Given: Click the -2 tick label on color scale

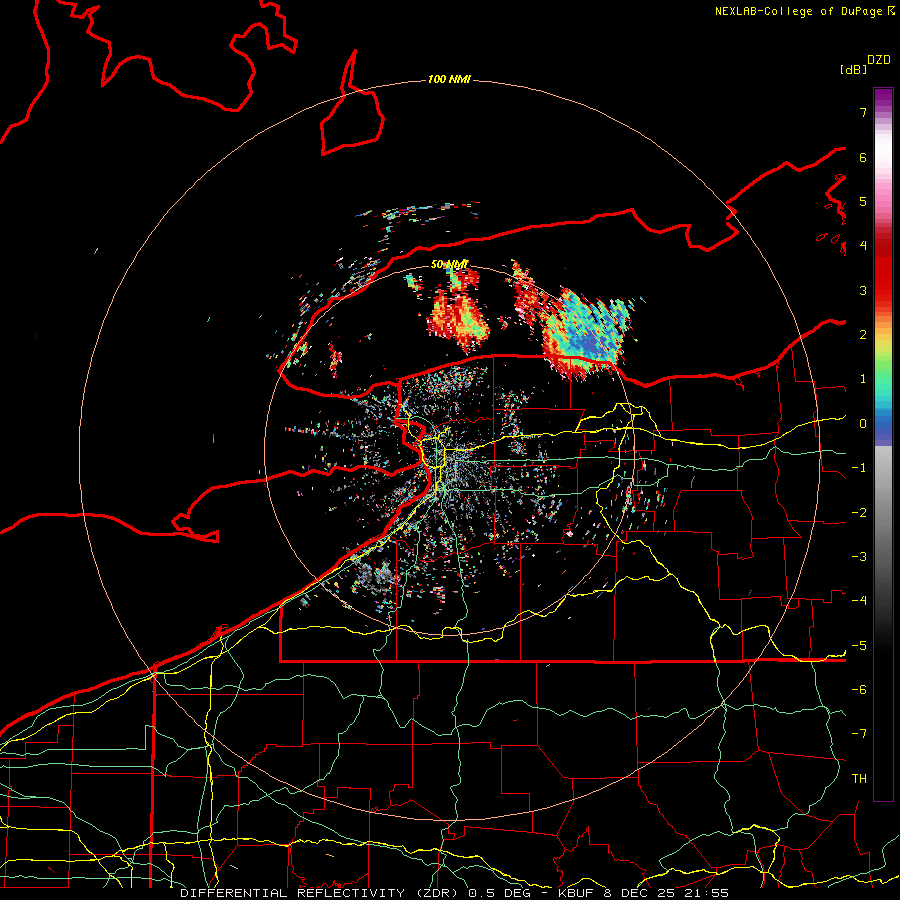Looking at the screenshot, I should 859,513.
